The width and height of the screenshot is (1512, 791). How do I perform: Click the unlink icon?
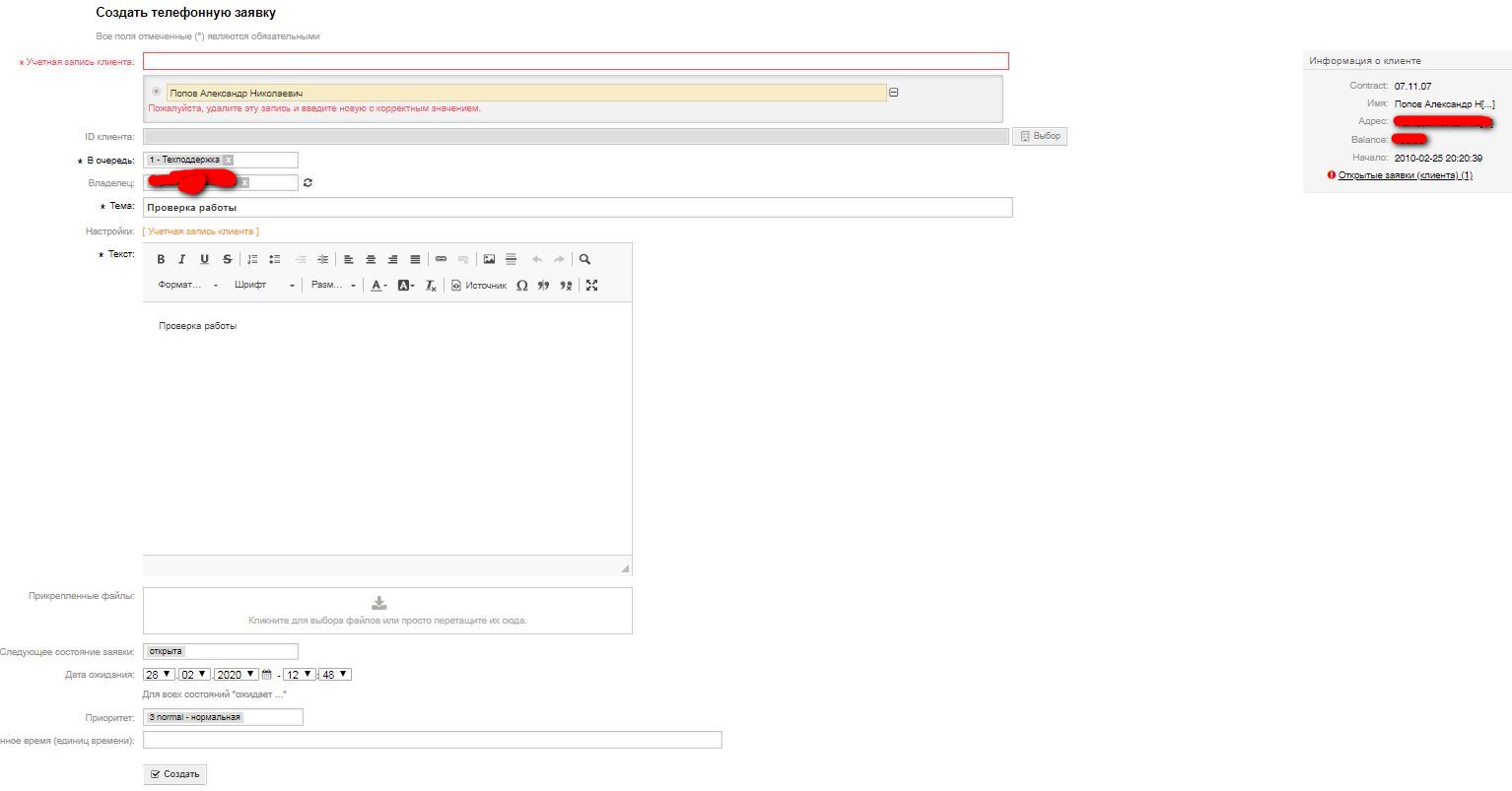coord(463,259)
